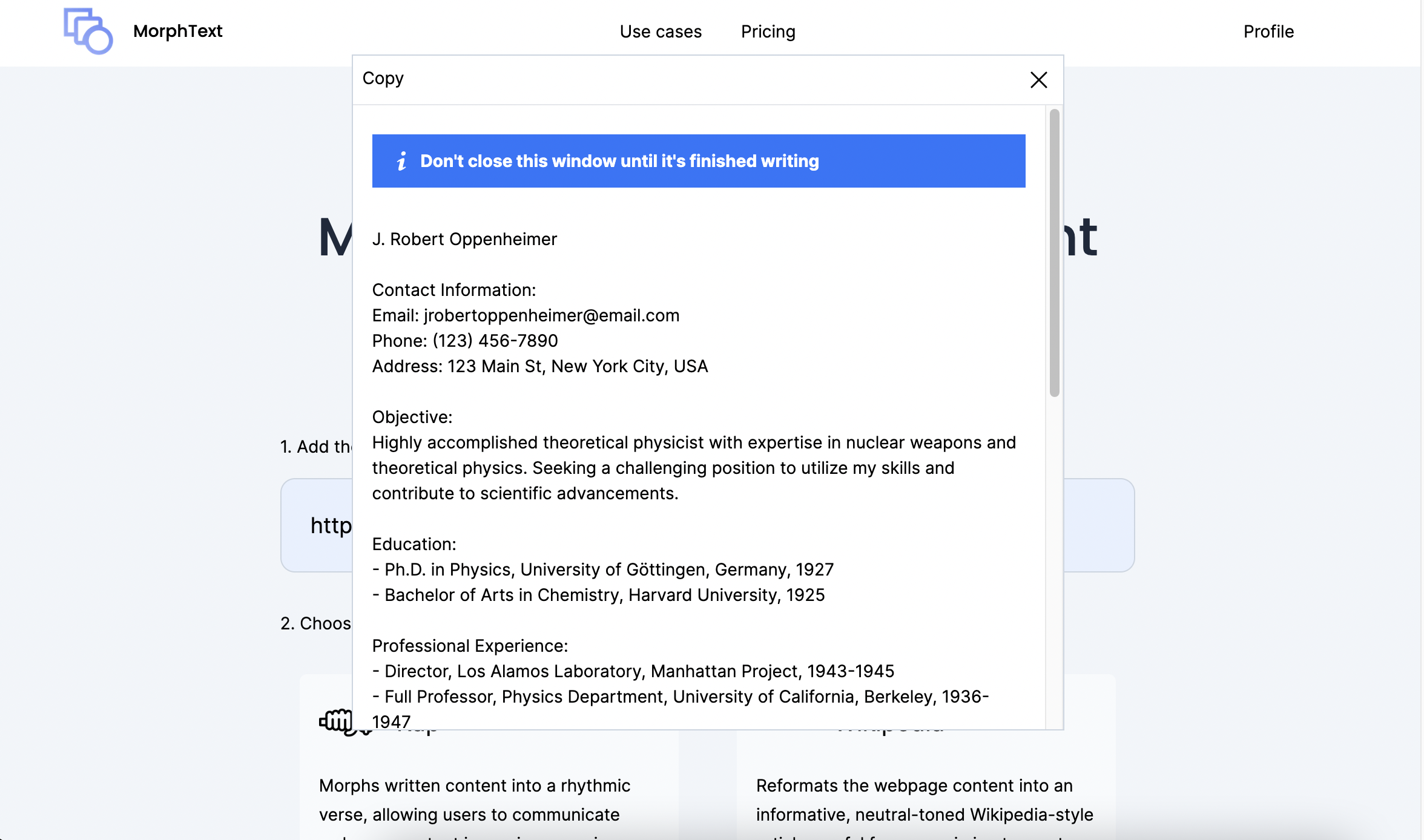This screenshot has height=840, width=1424.
Task: Click the info icon in the blue banner
Action: 401,161
